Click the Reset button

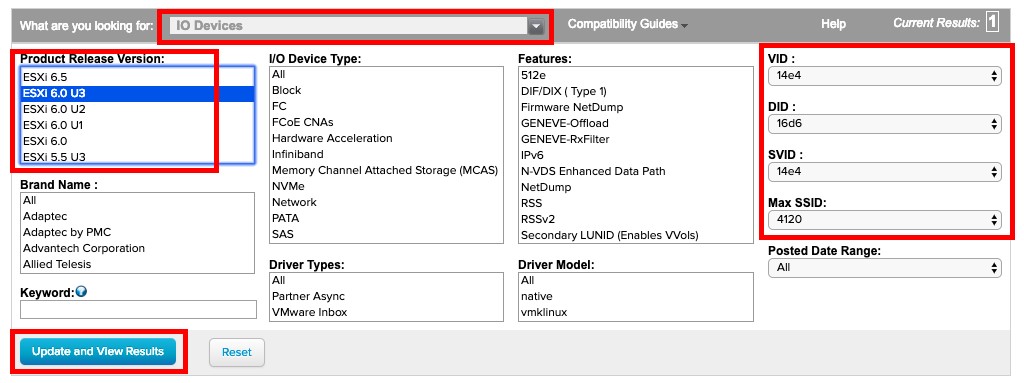click(236, 352)
